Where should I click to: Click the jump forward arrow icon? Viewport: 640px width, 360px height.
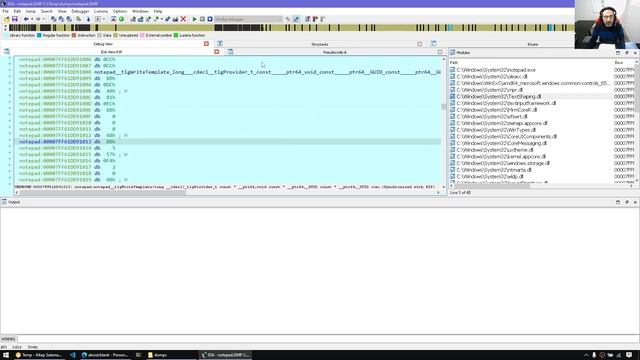coord(38,19)
